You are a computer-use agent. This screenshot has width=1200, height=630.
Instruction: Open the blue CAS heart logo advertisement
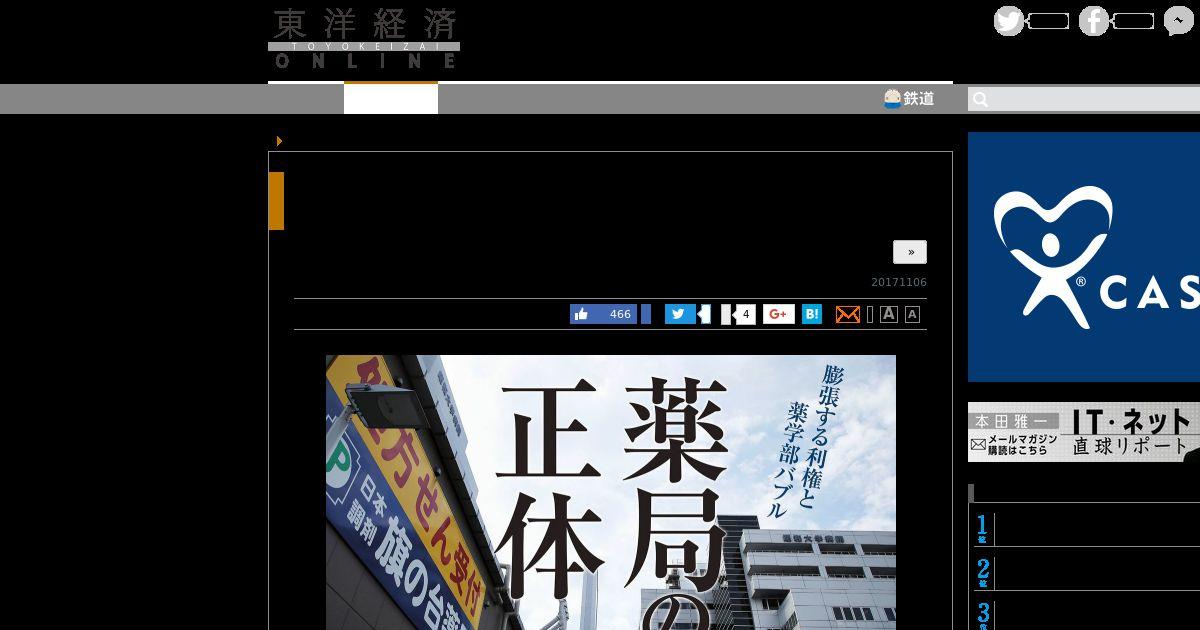[1084, 257]
